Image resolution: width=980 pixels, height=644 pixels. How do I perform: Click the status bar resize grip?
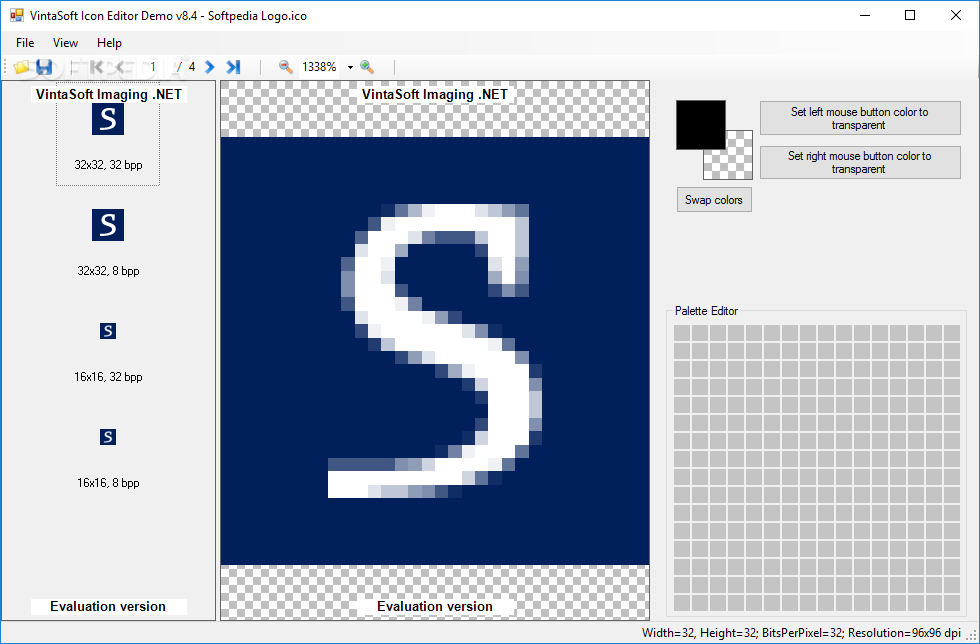(x=972, y=635)
